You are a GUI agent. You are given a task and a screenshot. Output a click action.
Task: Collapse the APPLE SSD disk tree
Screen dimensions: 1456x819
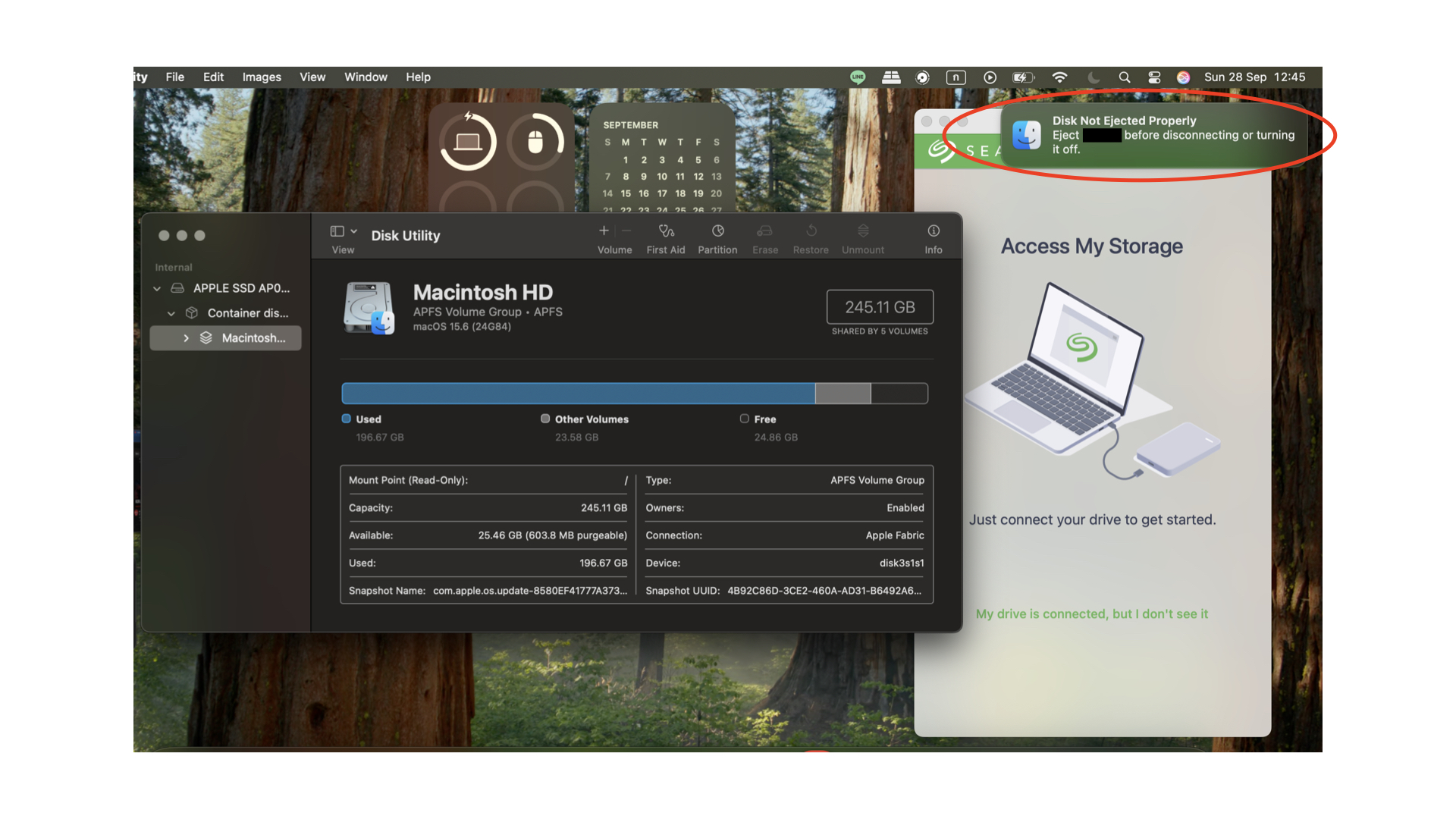157,289
